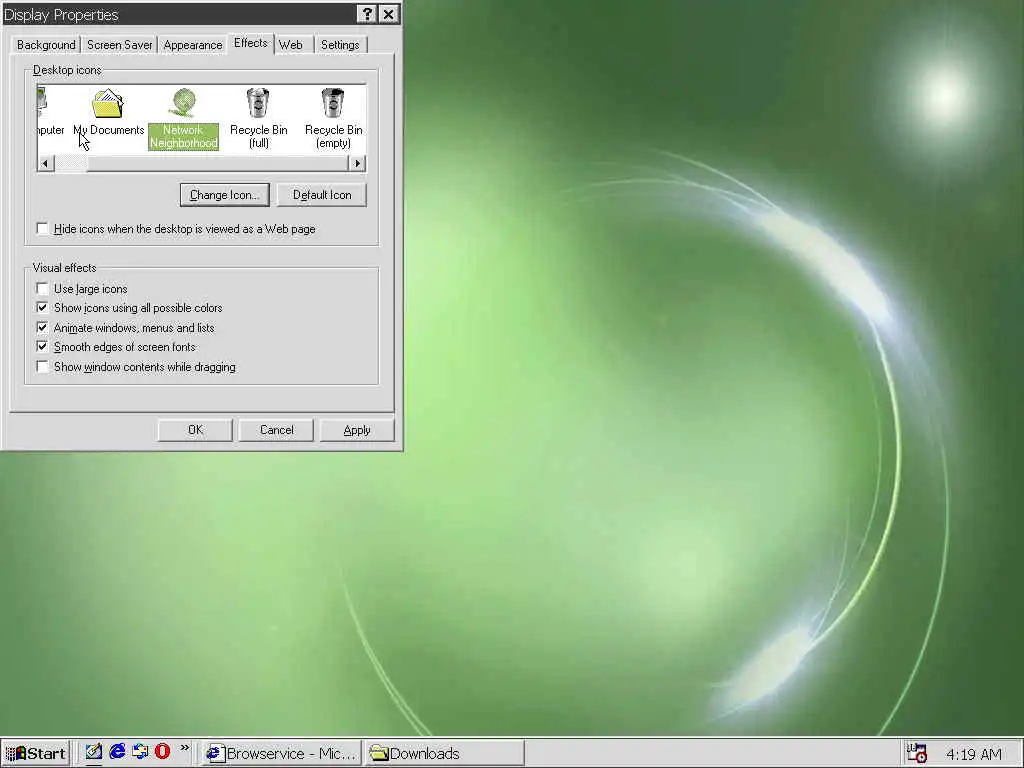This screenshot has width=1024, height=768.
Task: Click the Cancel button
Action: pos(276,430)
